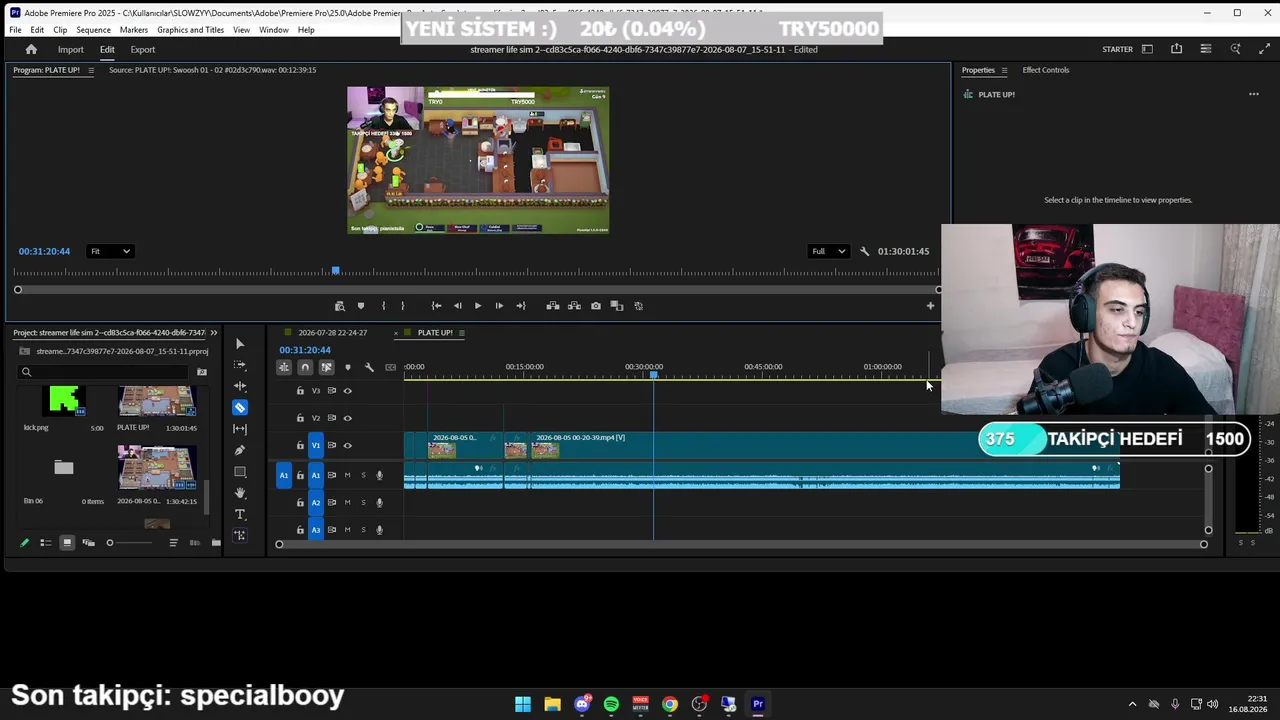Open the three-dot options in Properties panel
Screen dimensions: 1280x720
1254,94
